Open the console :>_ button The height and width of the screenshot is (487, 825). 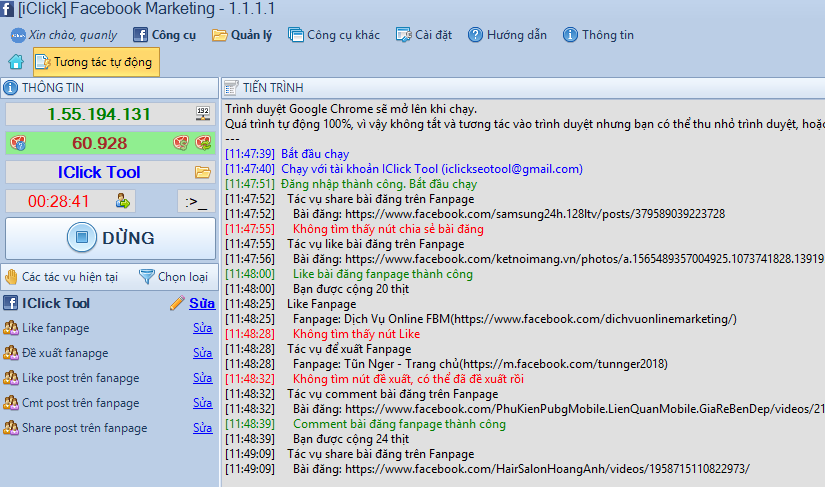pyautogui.click(x=196, y=201)
